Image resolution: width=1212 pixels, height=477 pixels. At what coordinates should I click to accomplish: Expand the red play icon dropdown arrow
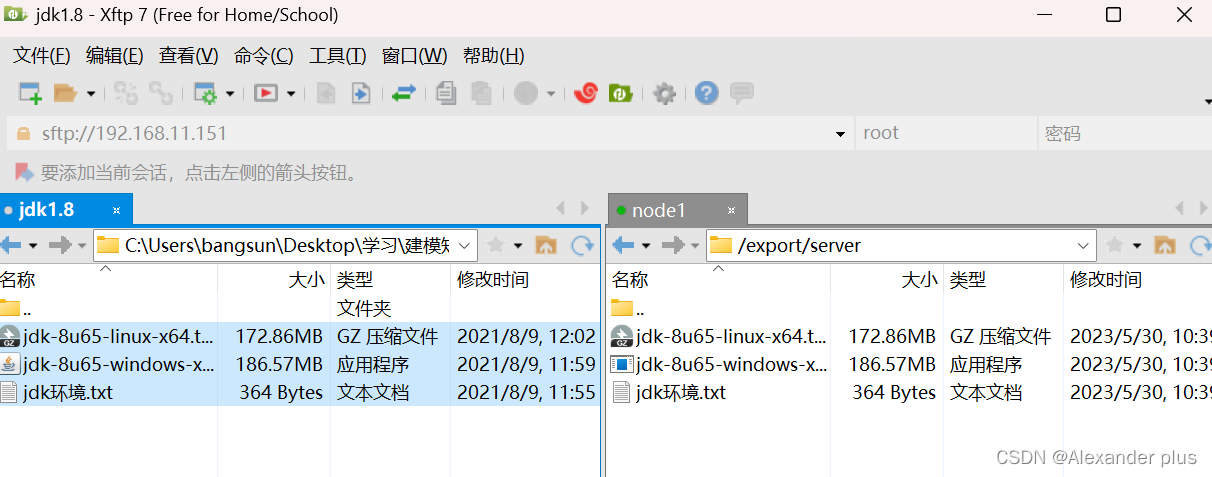(x=291, y=94)
